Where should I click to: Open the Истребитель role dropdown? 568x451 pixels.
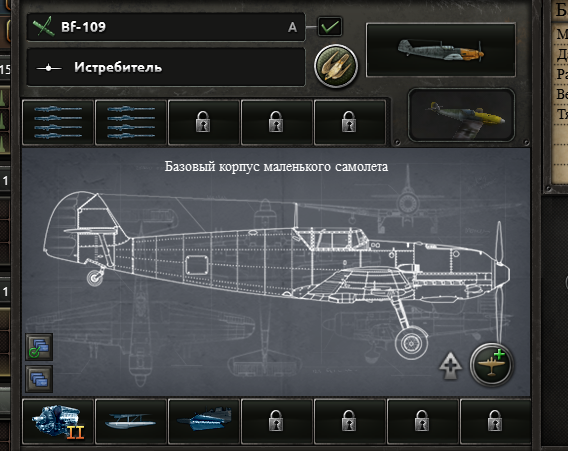166,67
